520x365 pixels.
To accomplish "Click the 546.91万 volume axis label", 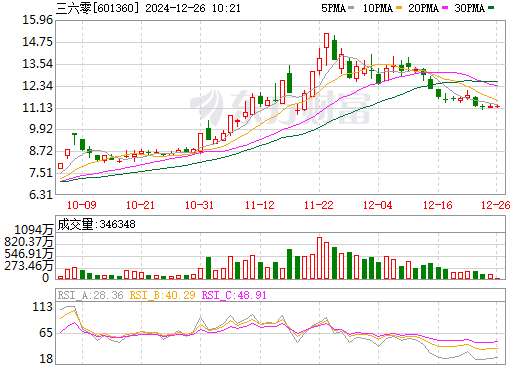I will pos(29,254).
